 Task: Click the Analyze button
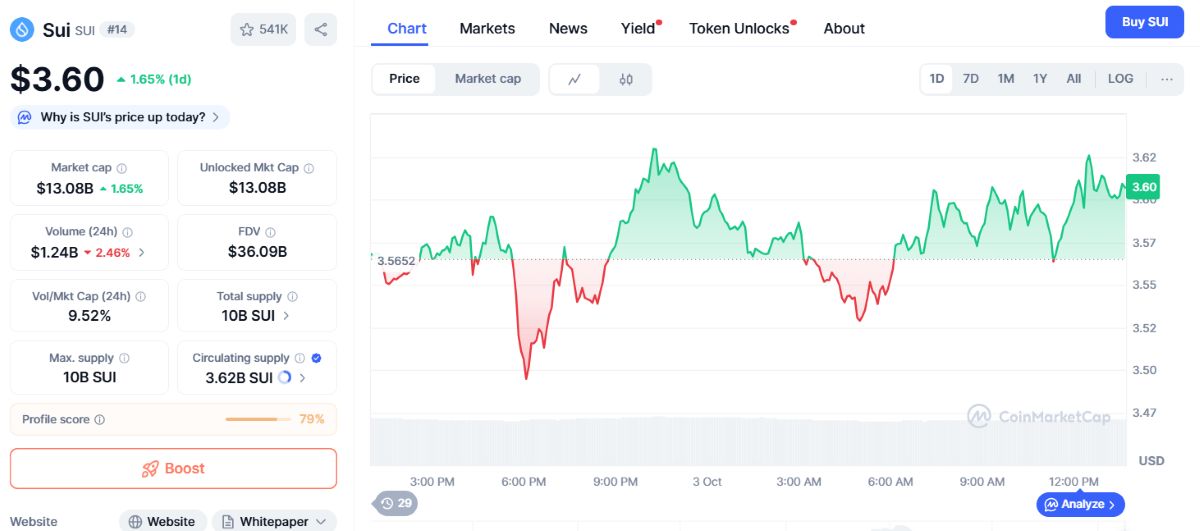(x=1081, y=505)
